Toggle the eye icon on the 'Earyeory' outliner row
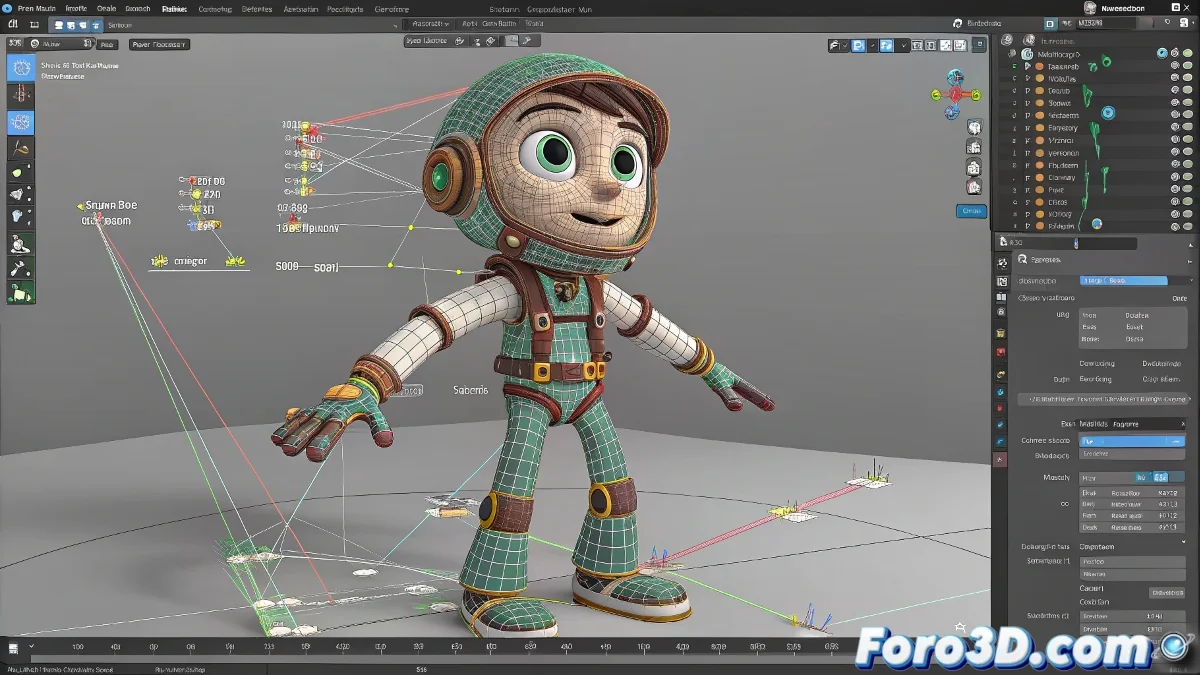 point(1175,128)
